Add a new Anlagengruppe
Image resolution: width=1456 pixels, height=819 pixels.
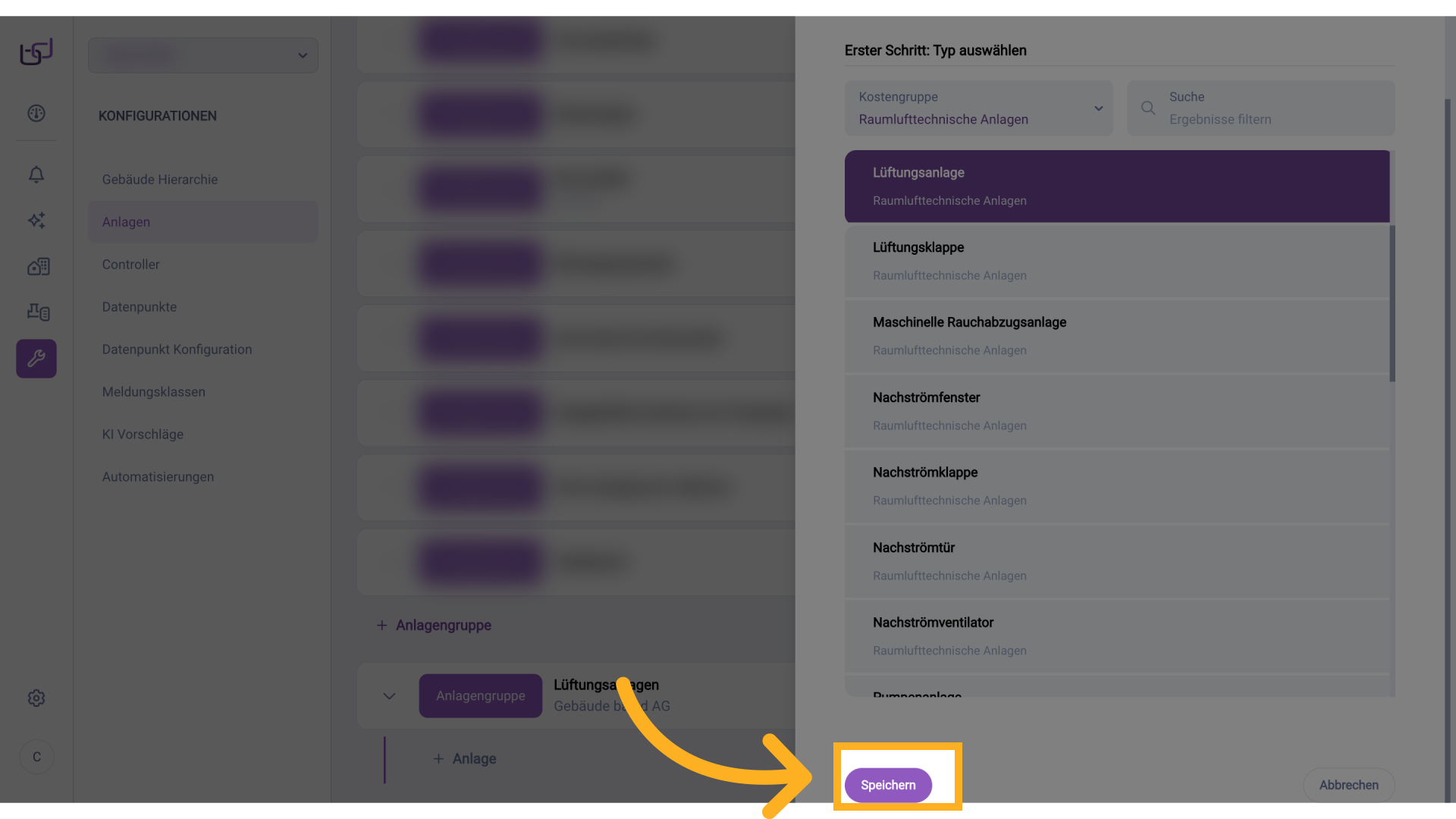434,626
